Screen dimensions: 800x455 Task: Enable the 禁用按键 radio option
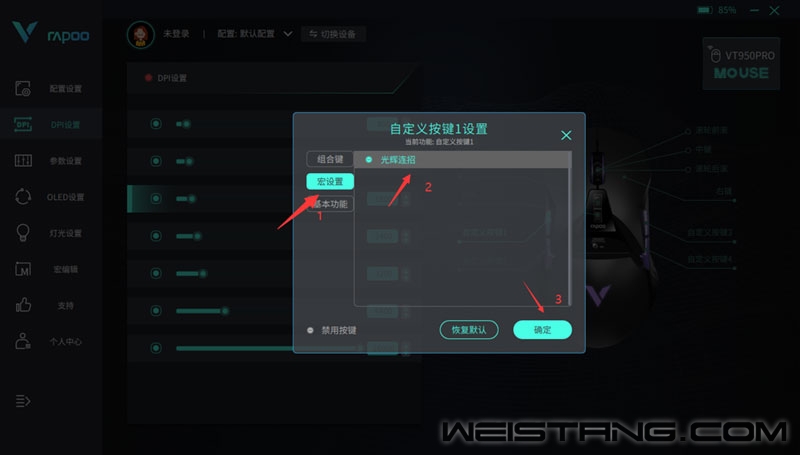pos(310,330)
